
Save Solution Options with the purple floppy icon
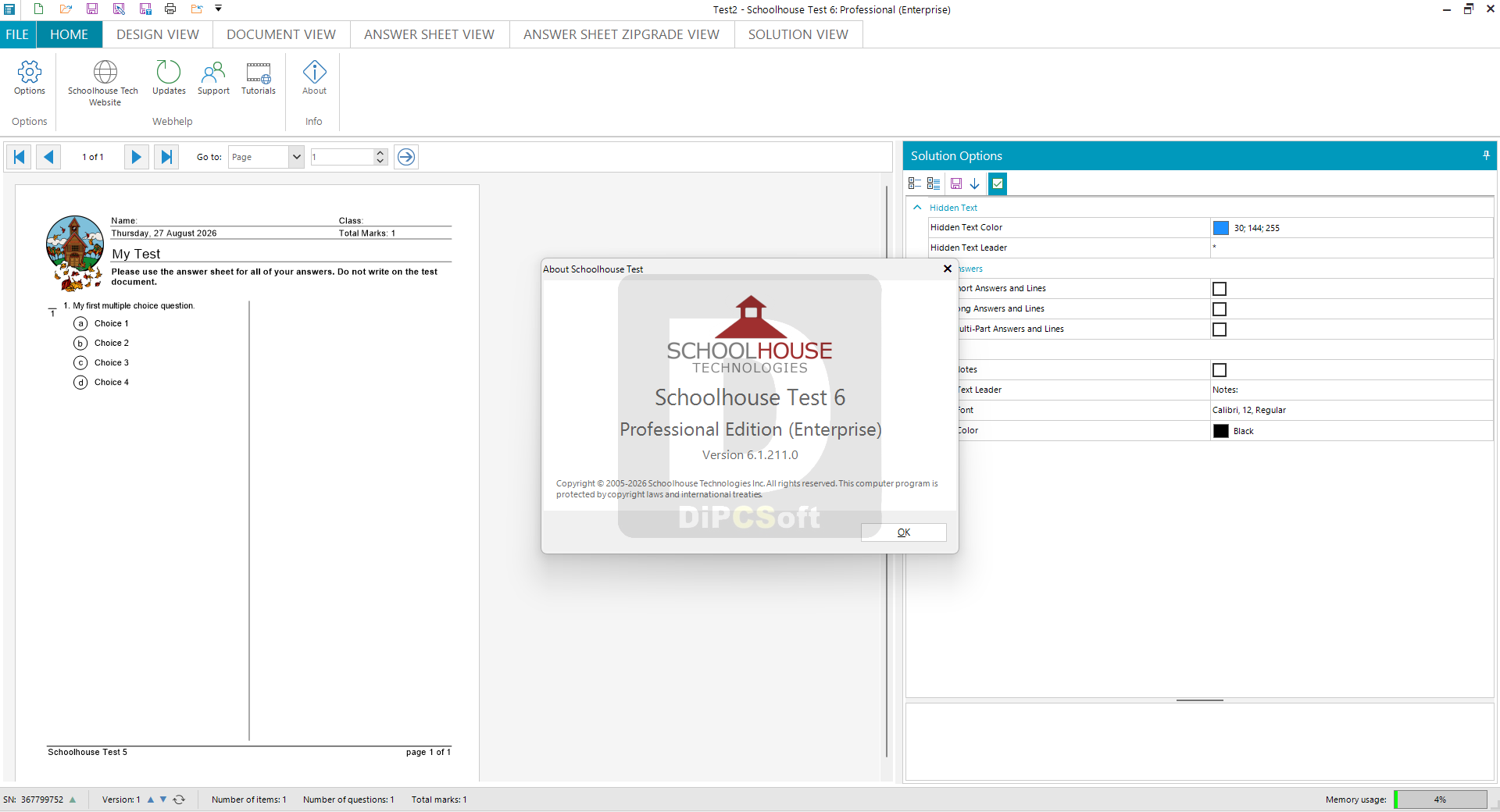pyautogui.click(x=956, y=183)
